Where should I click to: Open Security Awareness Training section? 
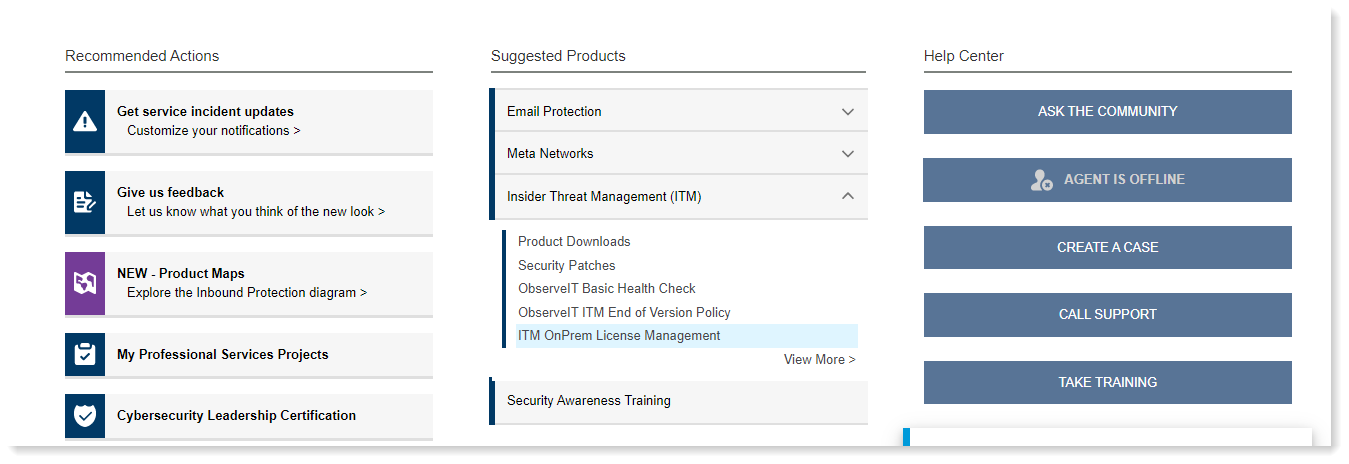click(x=588, y=401)
